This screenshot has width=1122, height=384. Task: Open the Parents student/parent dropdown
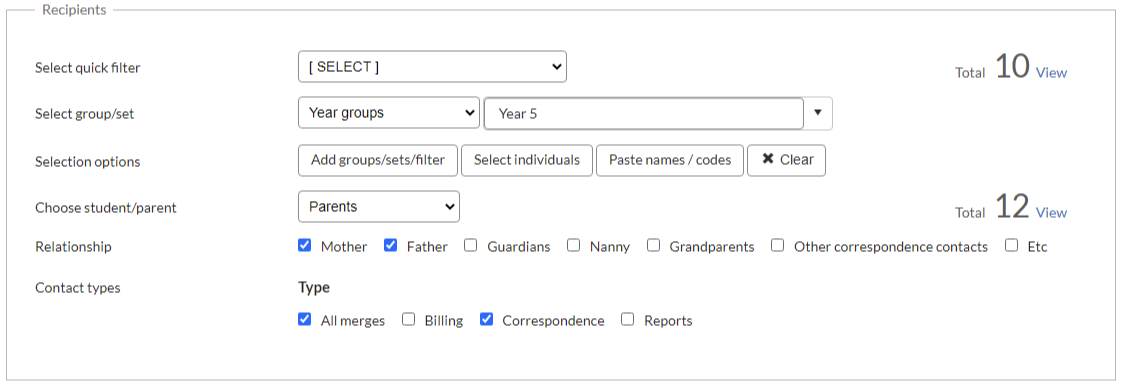379,207
